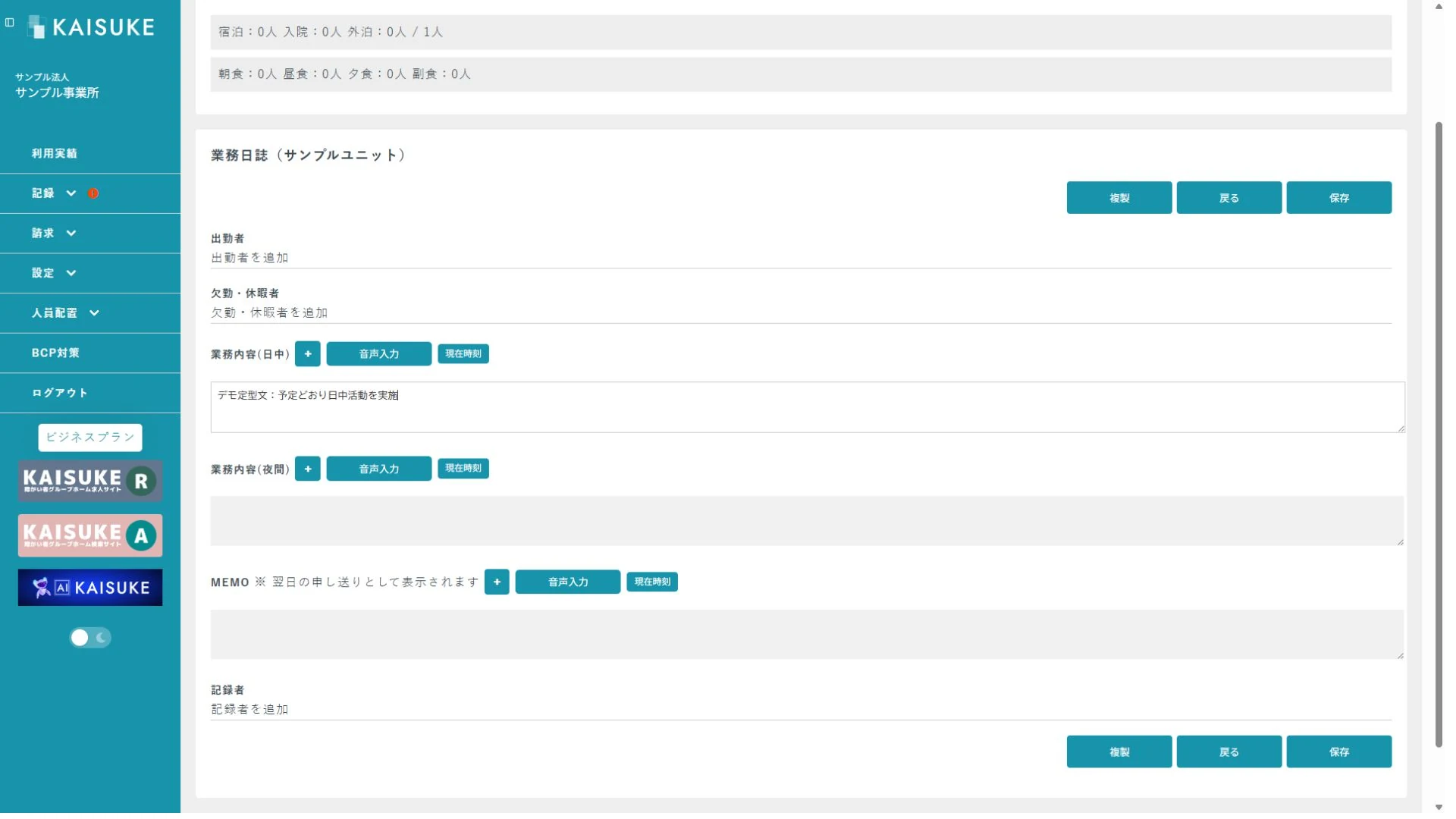Expand the 請求 menu
Viewport: 1456px width, 819px height.
tap(90, 234)
